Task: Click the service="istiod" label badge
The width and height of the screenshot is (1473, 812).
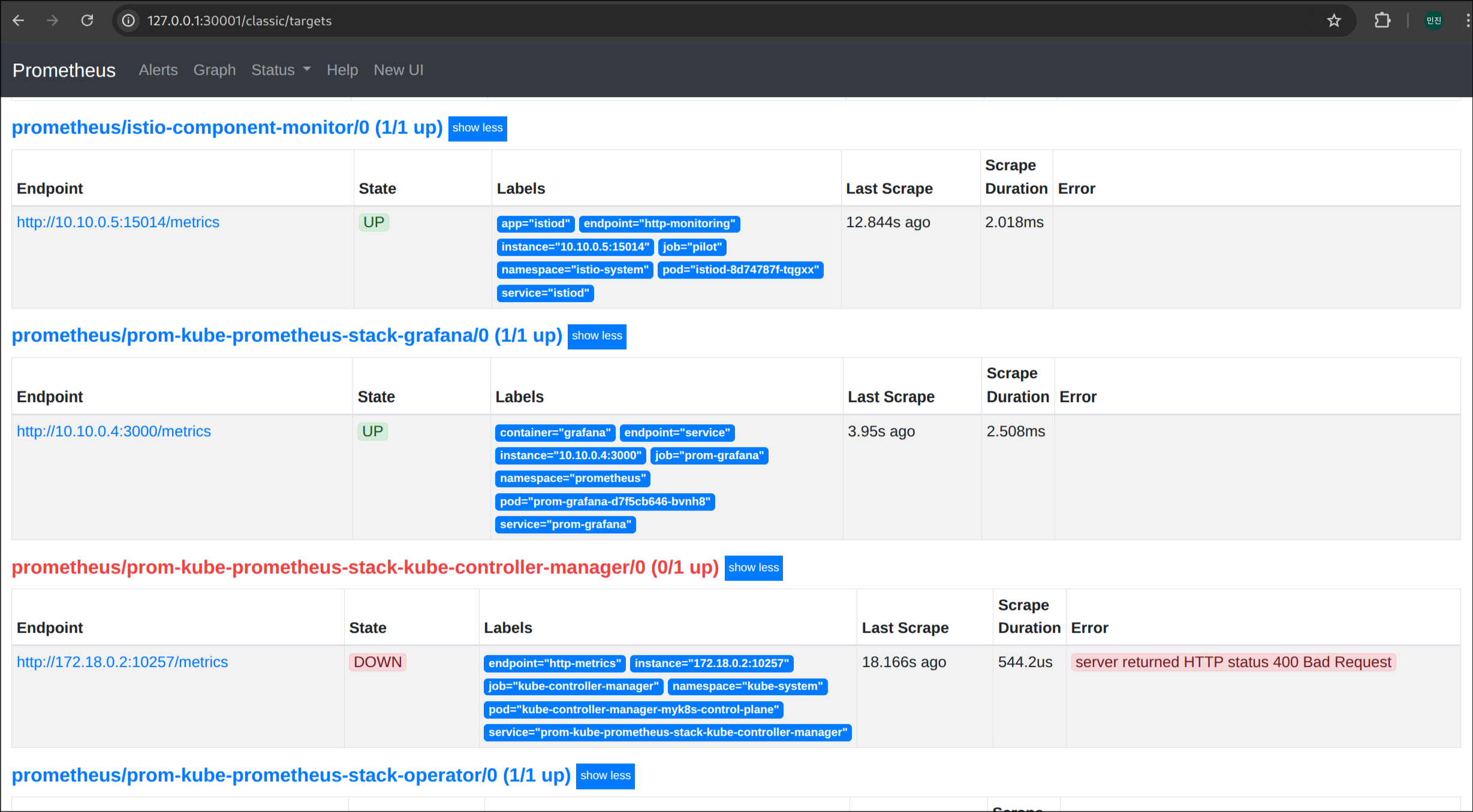Action: coord(546,294)
